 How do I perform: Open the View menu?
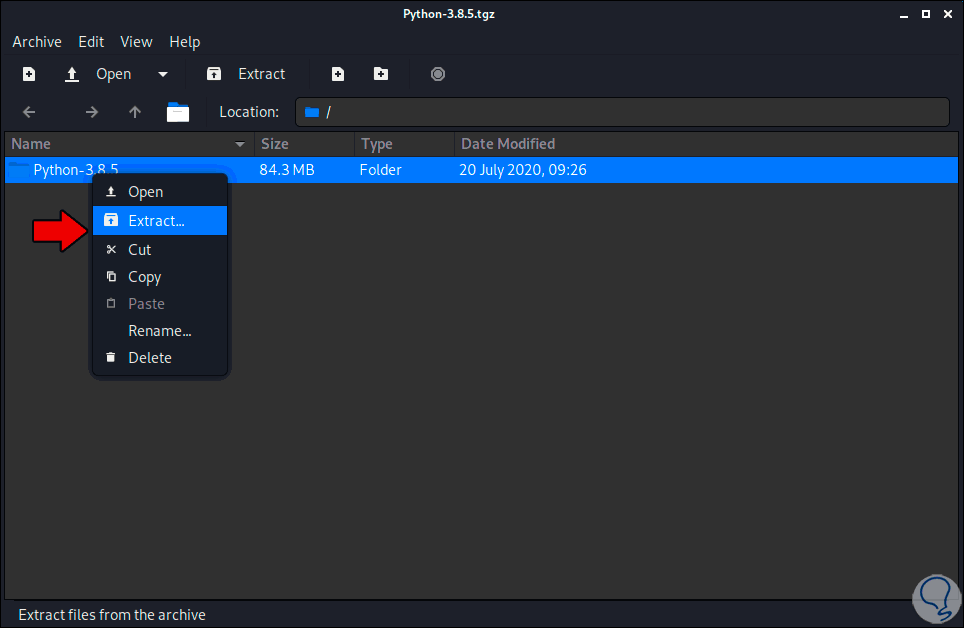point(136,42)
